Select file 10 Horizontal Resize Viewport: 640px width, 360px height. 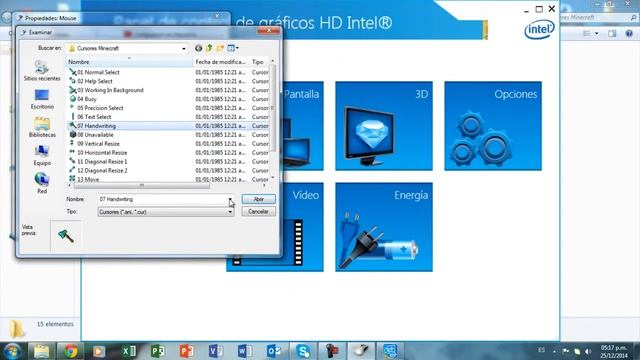pyautogui.click(x=102, y=153)
